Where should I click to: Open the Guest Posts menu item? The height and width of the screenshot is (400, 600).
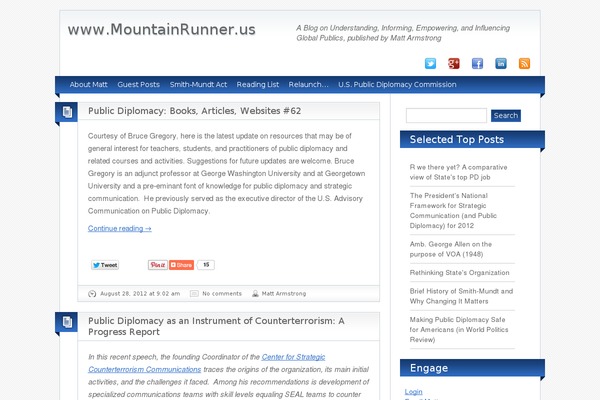click(x=139, y=85)
